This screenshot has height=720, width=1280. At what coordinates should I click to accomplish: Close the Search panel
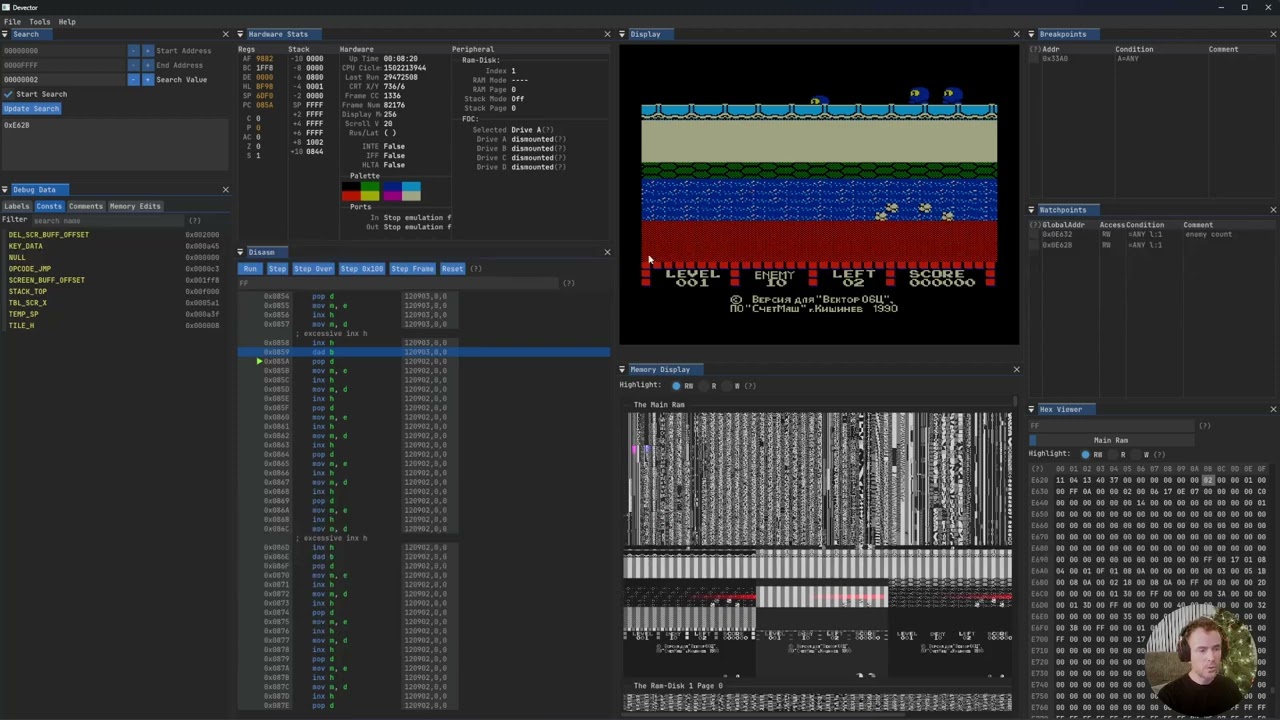pos(225,34)
